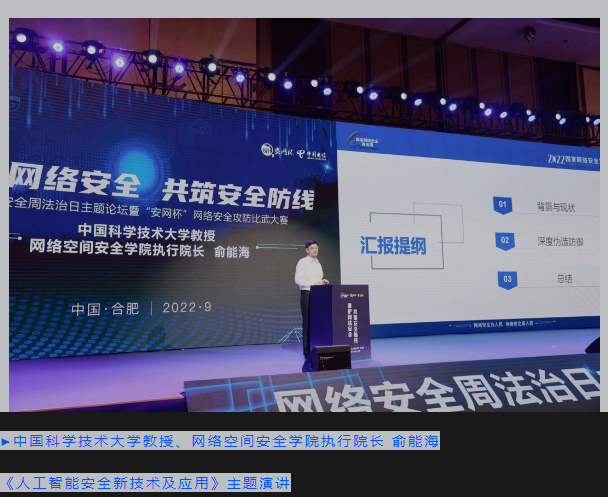Select the caption line naming 俞能海
608x497 pixels.
pyautogui.click(x=222, y=441)
